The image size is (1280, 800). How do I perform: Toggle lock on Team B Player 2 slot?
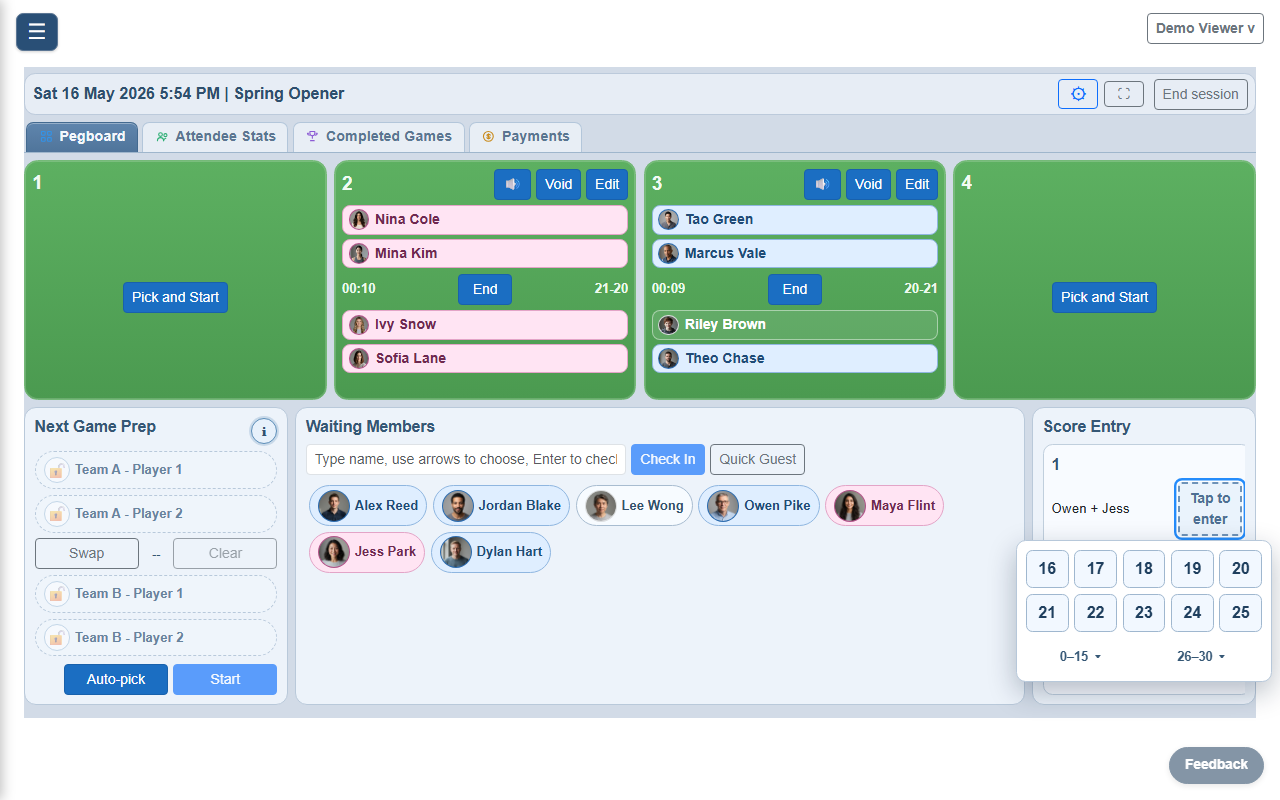click(x=57, y=638)
